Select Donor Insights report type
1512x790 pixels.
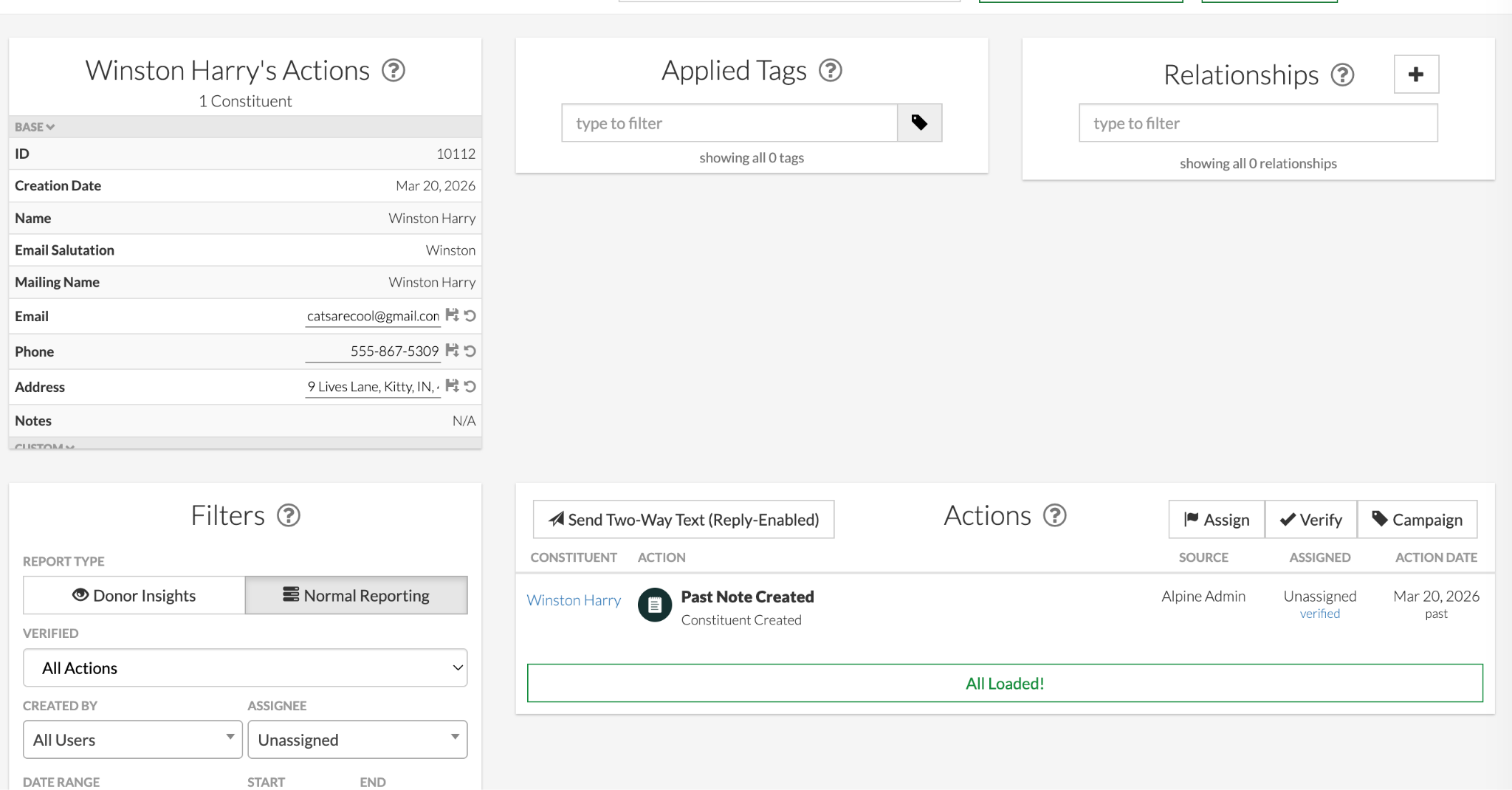coord(134,595)
